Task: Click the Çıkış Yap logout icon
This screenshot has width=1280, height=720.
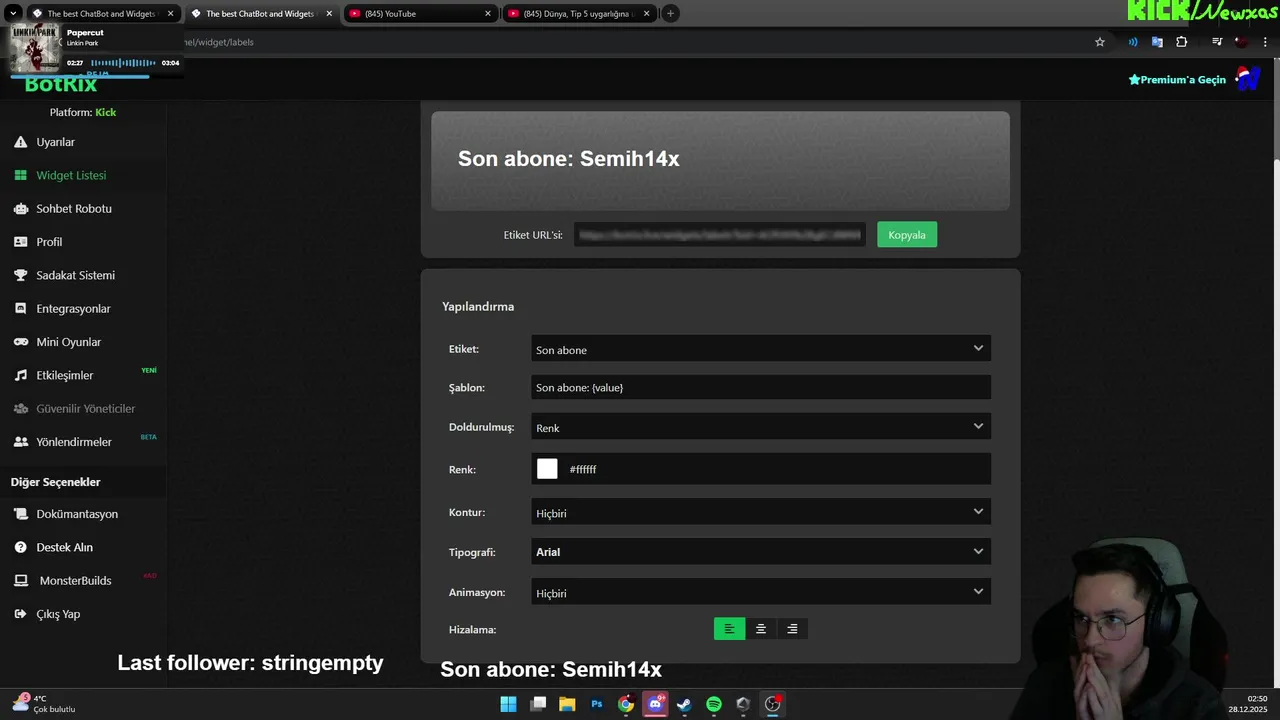Action: coord(20,614)
